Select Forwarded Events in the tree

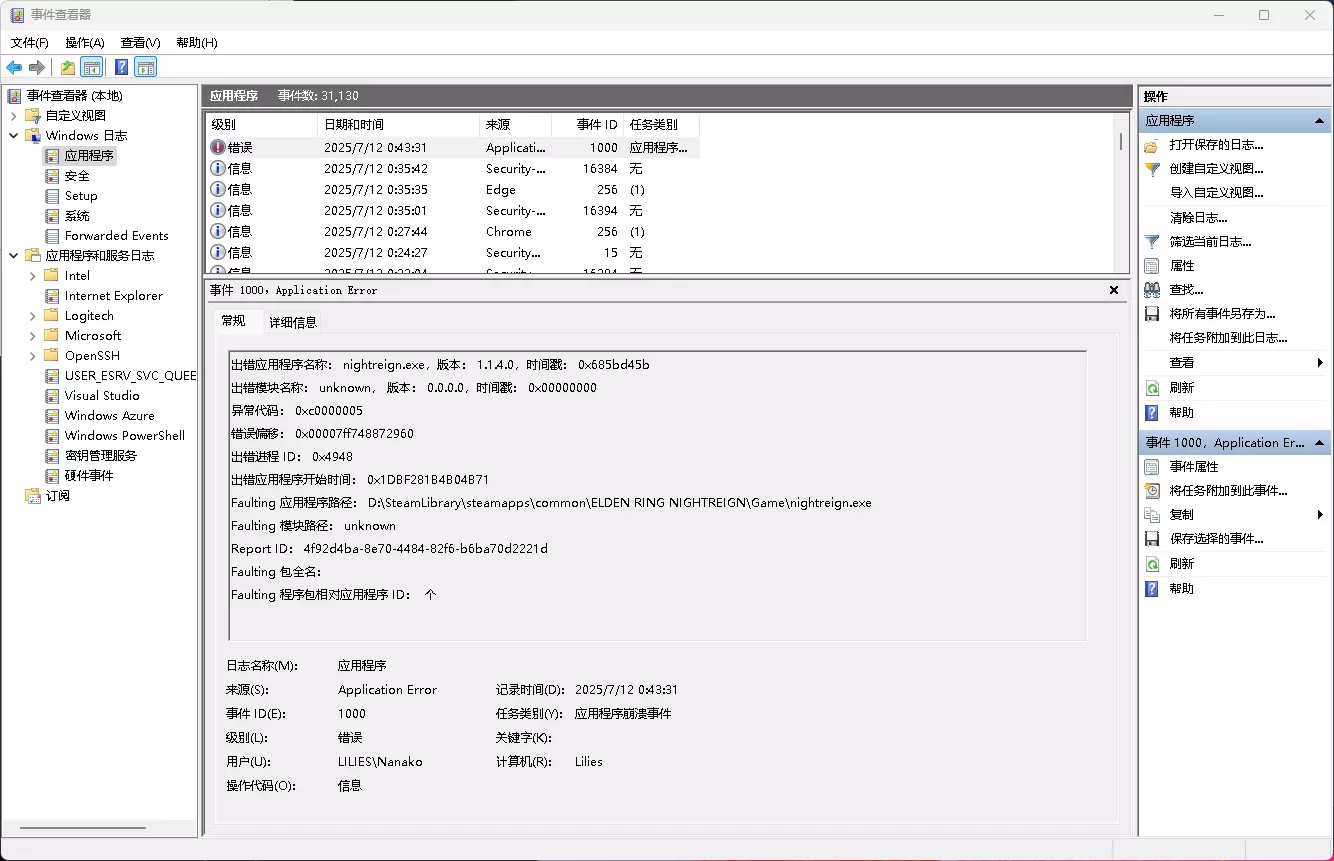116,236
